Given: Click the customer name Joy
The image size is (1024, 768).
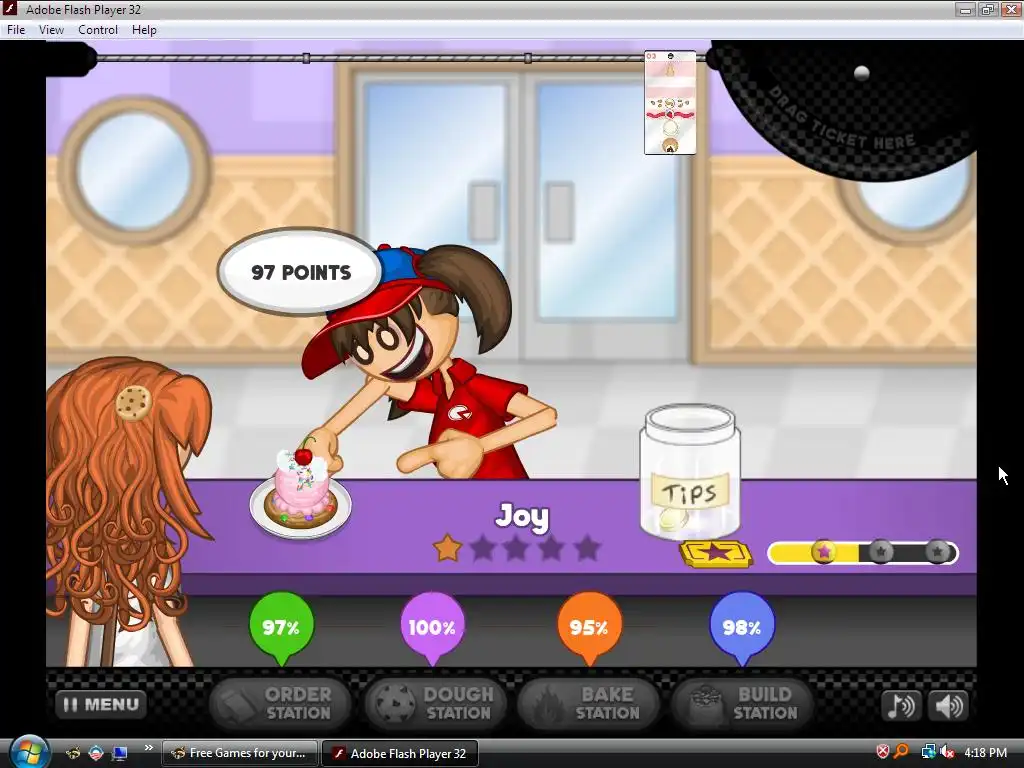Looking at the screenshot, I should pyautogui.click(x=522, y=516).
